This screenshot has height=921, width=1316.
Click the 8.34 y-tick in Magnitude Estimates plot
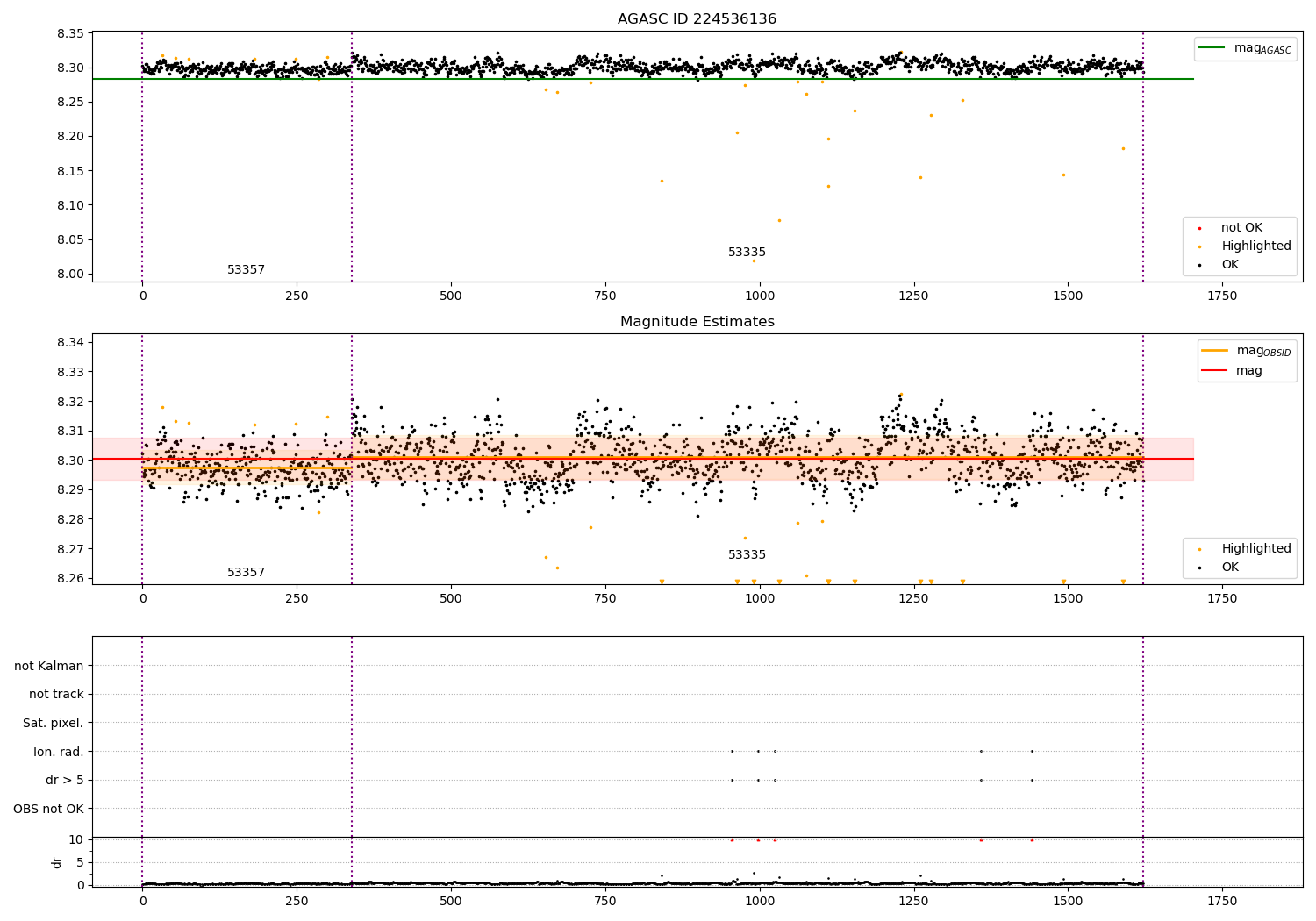tap(70, 343)
